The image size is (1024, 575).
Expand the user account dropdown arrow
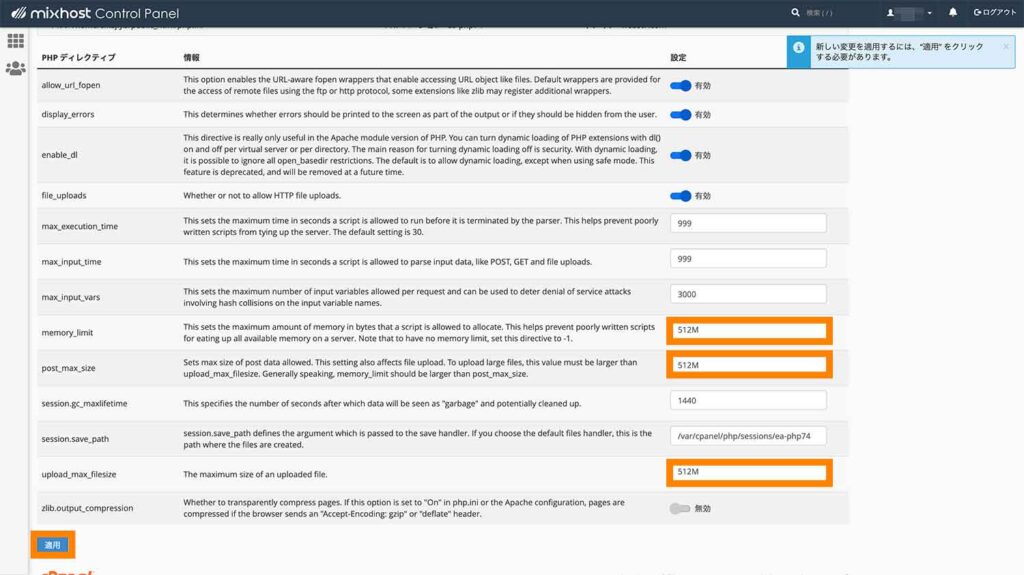(930, 13)
